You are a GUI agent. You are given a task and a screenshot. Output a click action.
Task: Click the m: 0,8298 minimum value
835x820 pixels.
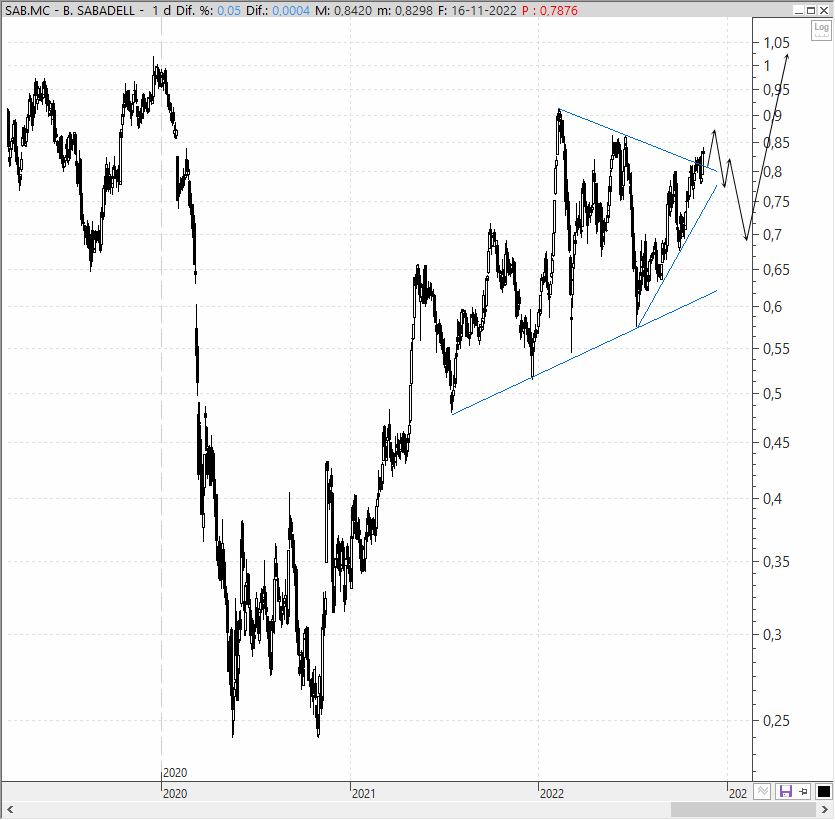[x=405, y=11]
